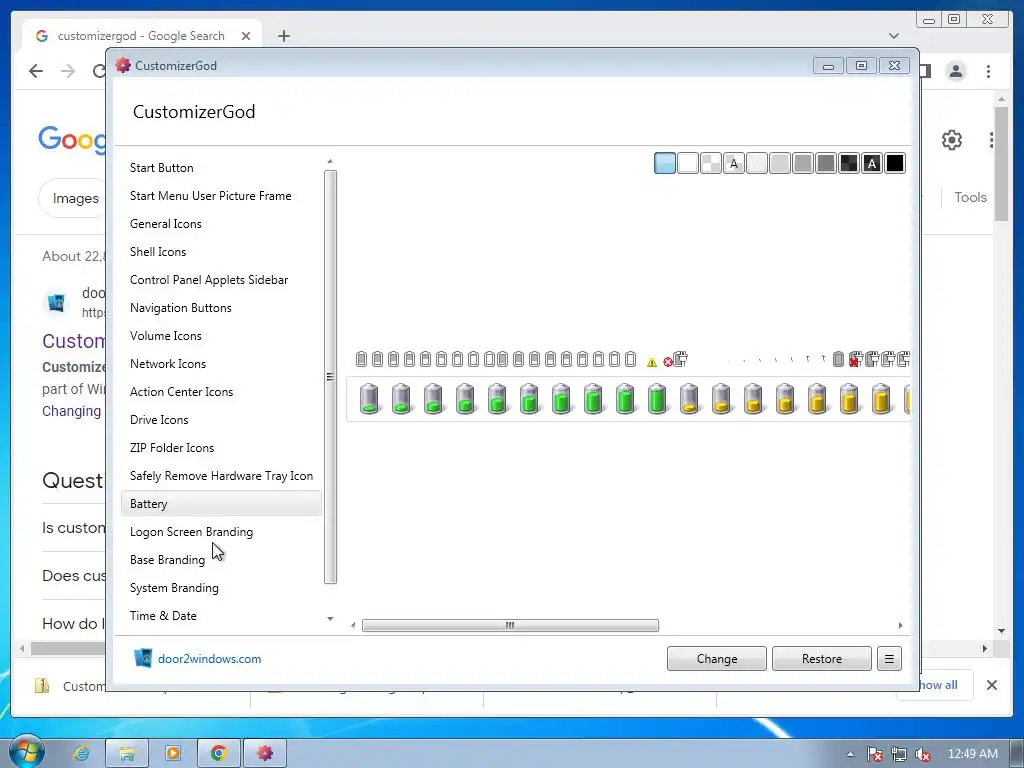Choose the Drive Icons category
This screenshot has height=768, width=1024.
click(x=159, y=420)
